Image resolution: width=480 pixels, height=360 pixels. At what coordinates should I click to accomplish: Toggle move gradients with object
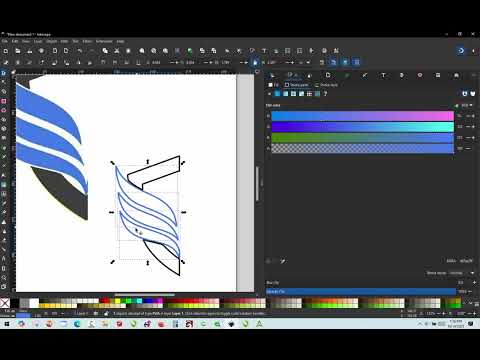345,62
